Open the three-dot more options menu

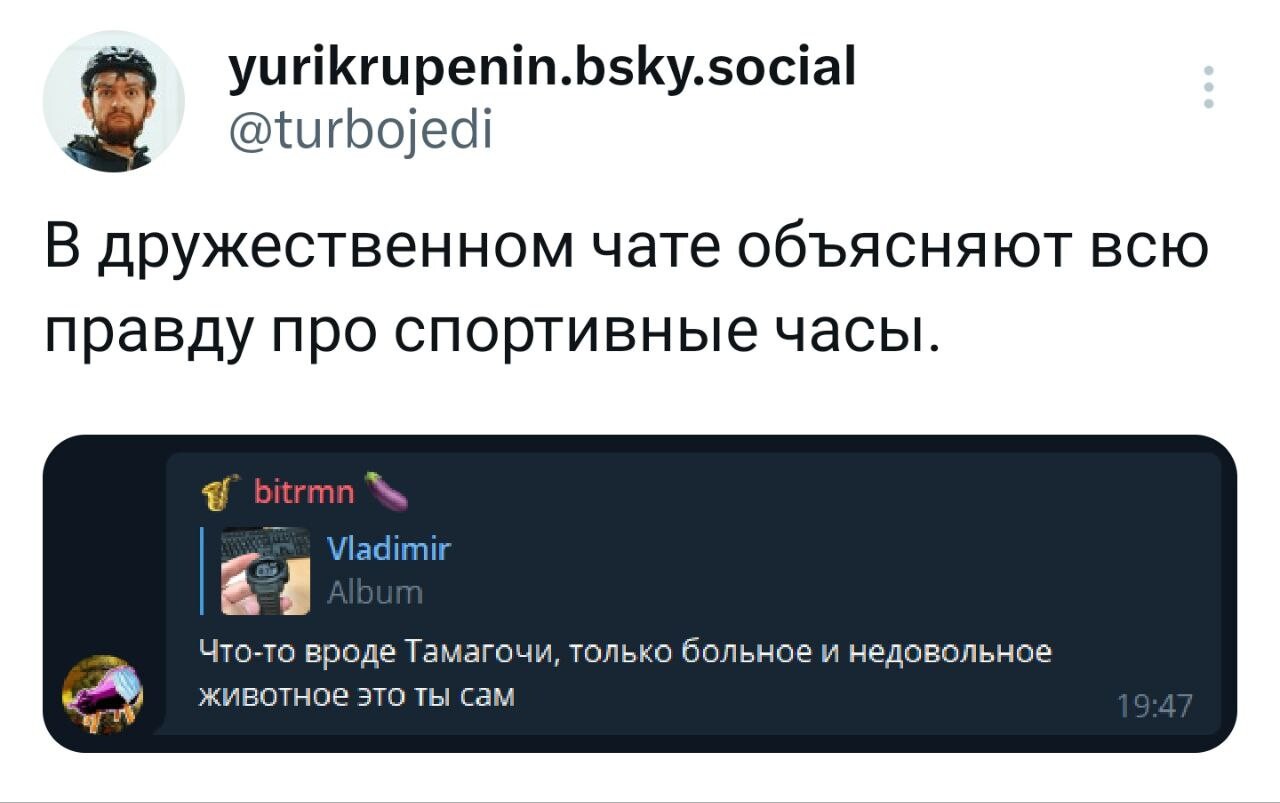pyautogui.click(x=1209, y=87)
